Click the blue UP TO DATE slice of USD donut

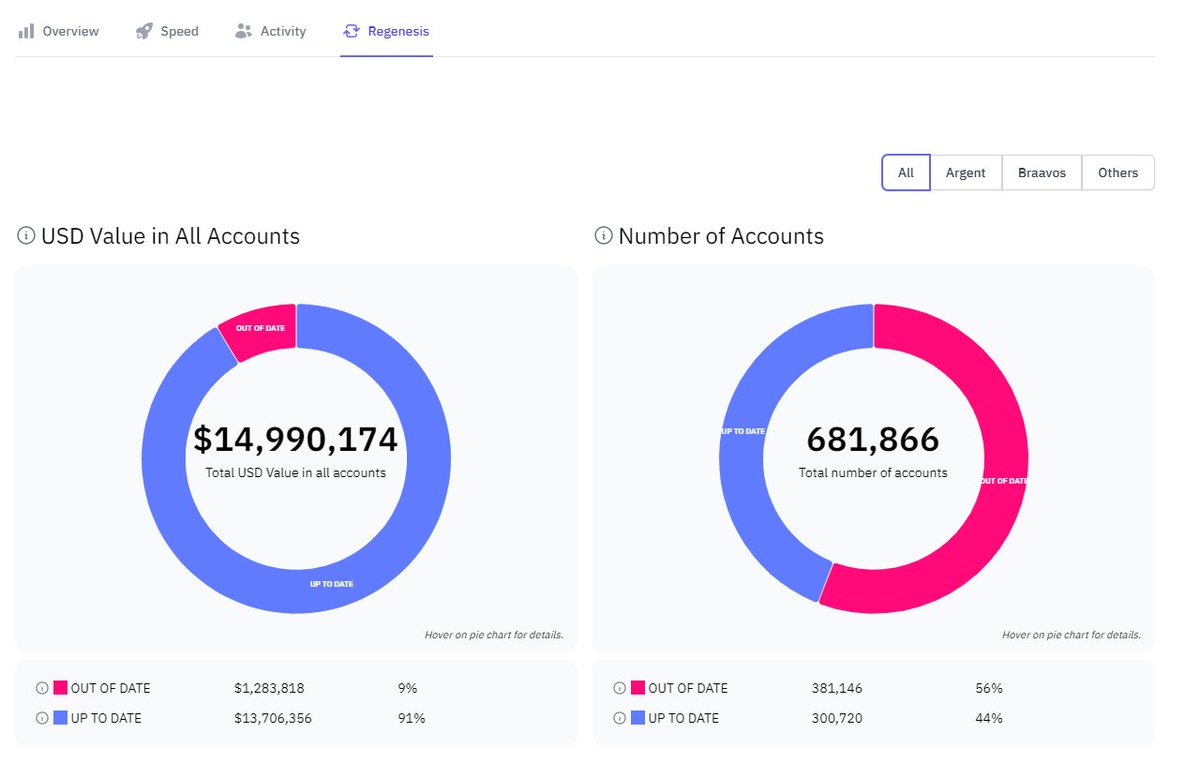point(331,583)
